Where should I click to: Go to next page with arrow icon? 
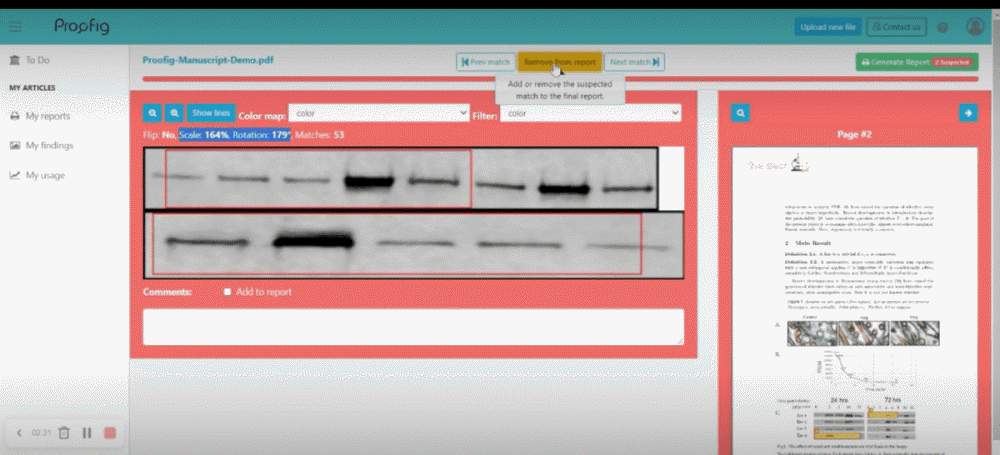click(967, 114)
